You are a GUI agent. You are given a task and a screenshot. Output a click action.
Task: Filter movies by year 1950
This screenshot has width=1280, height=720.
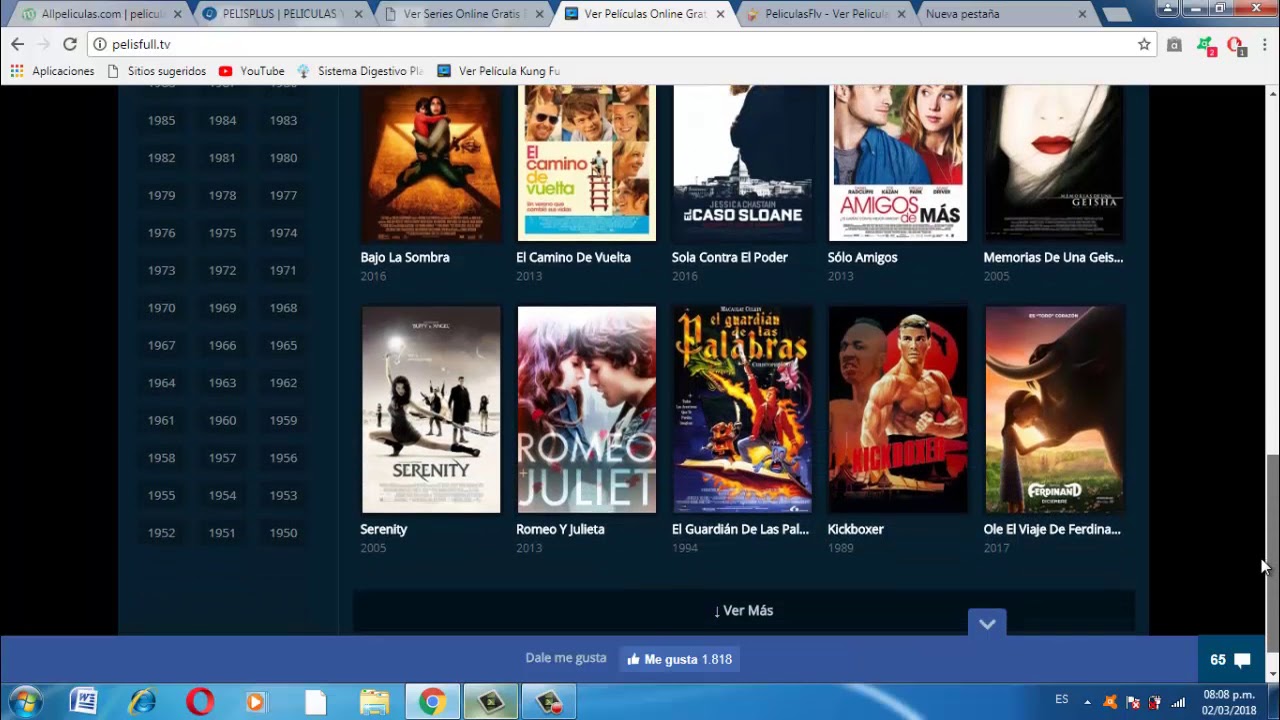click(x=283, y=533)
